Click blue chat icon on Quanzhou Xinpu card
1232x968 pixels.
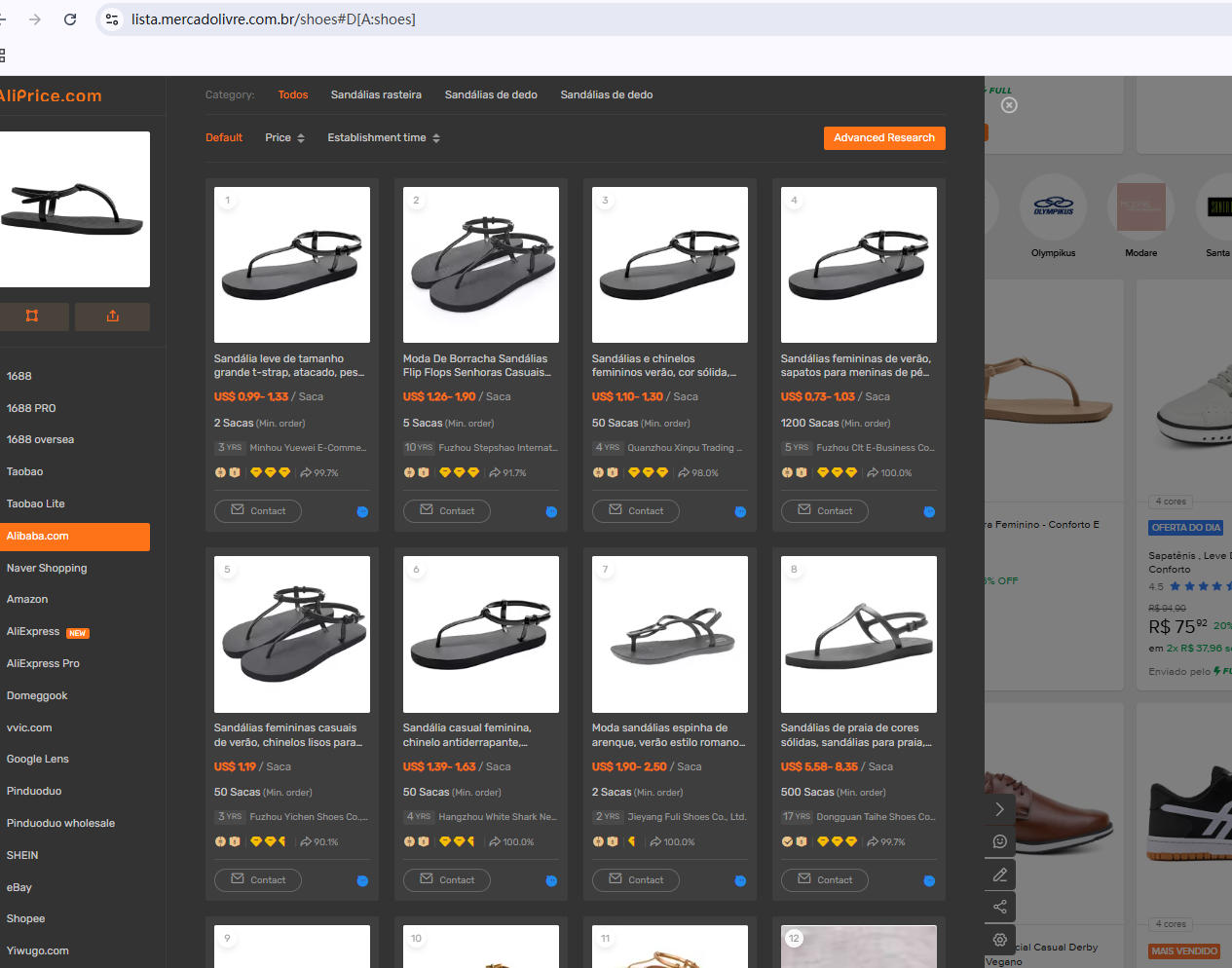click(740, 511)
